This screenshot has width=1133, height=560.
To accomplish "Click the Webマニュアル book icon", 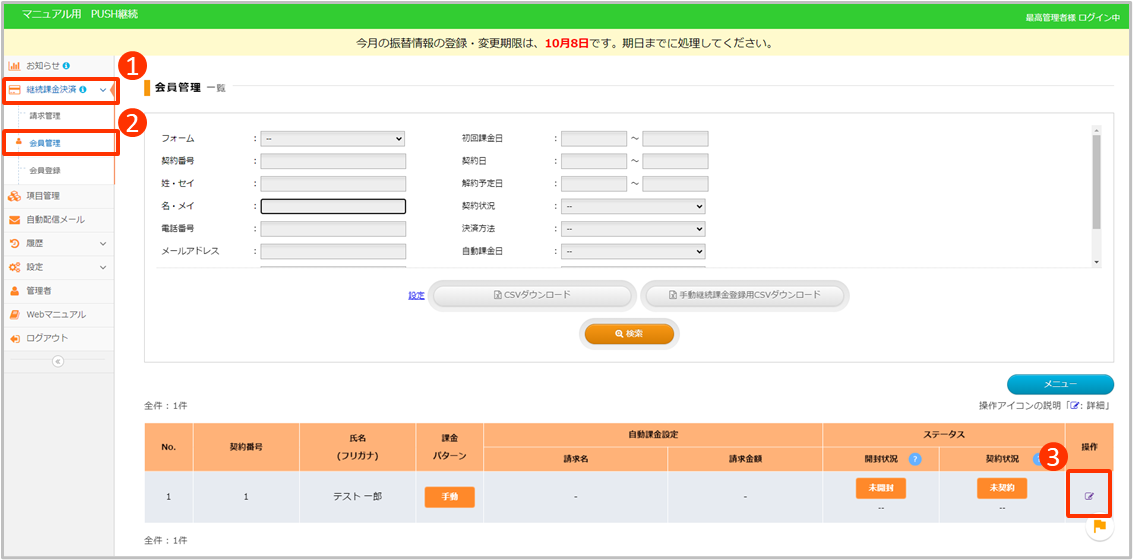I will (14, 314).
